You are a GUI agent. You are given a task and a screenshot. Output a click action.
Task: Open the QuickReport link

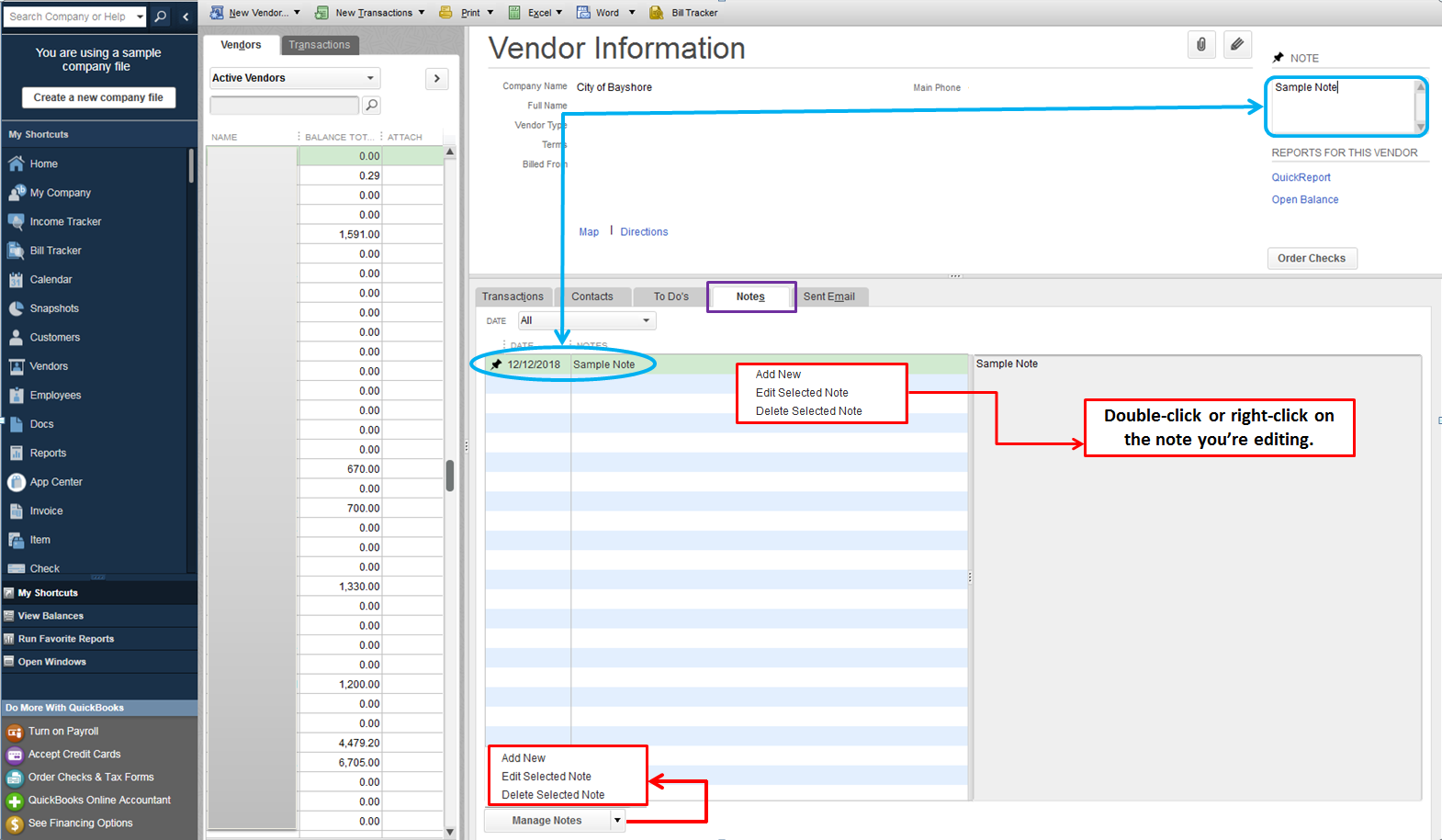pos(1301,177)
